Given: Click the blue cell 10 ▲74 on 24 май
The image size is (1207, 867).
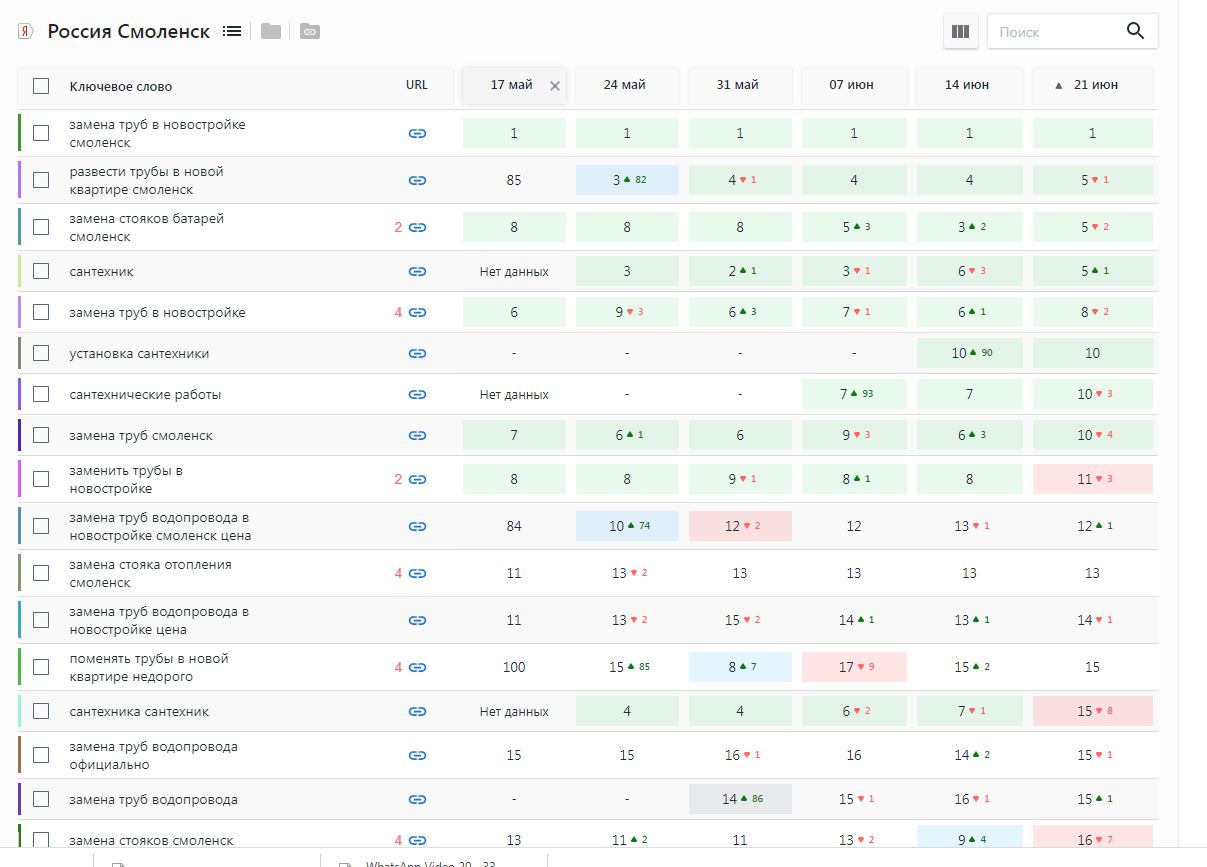Looking at the screenshot, I should coord(627,526).
